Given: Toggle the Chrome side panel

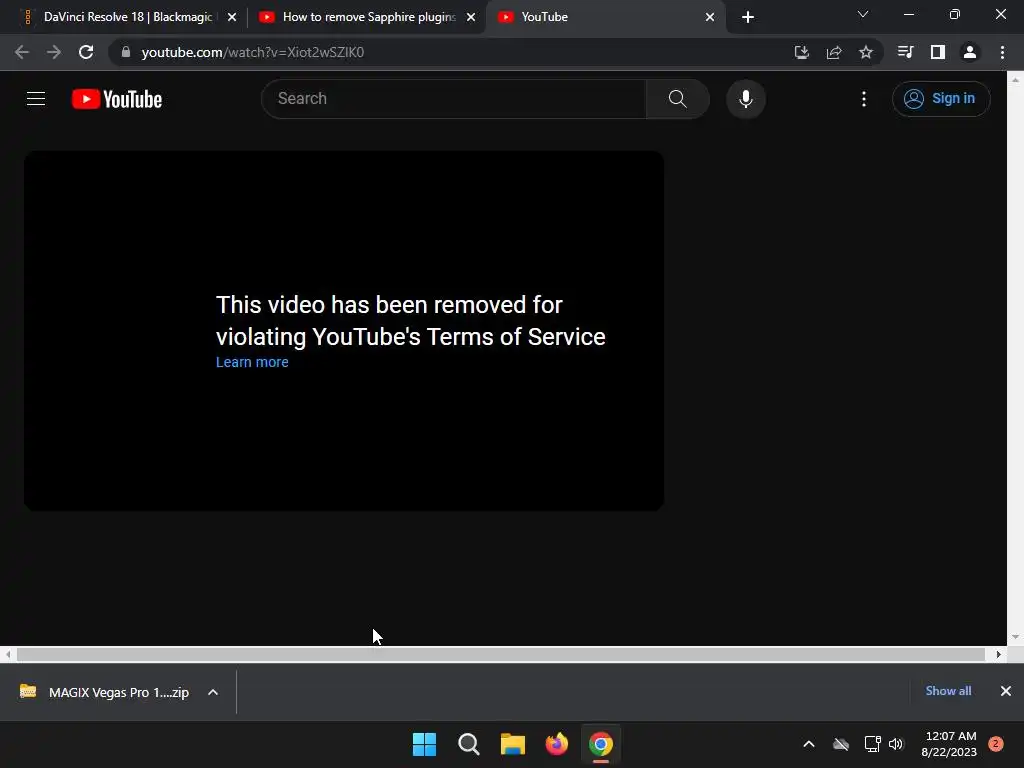Looking at the screenshot, I should click(x=938, y=52).
